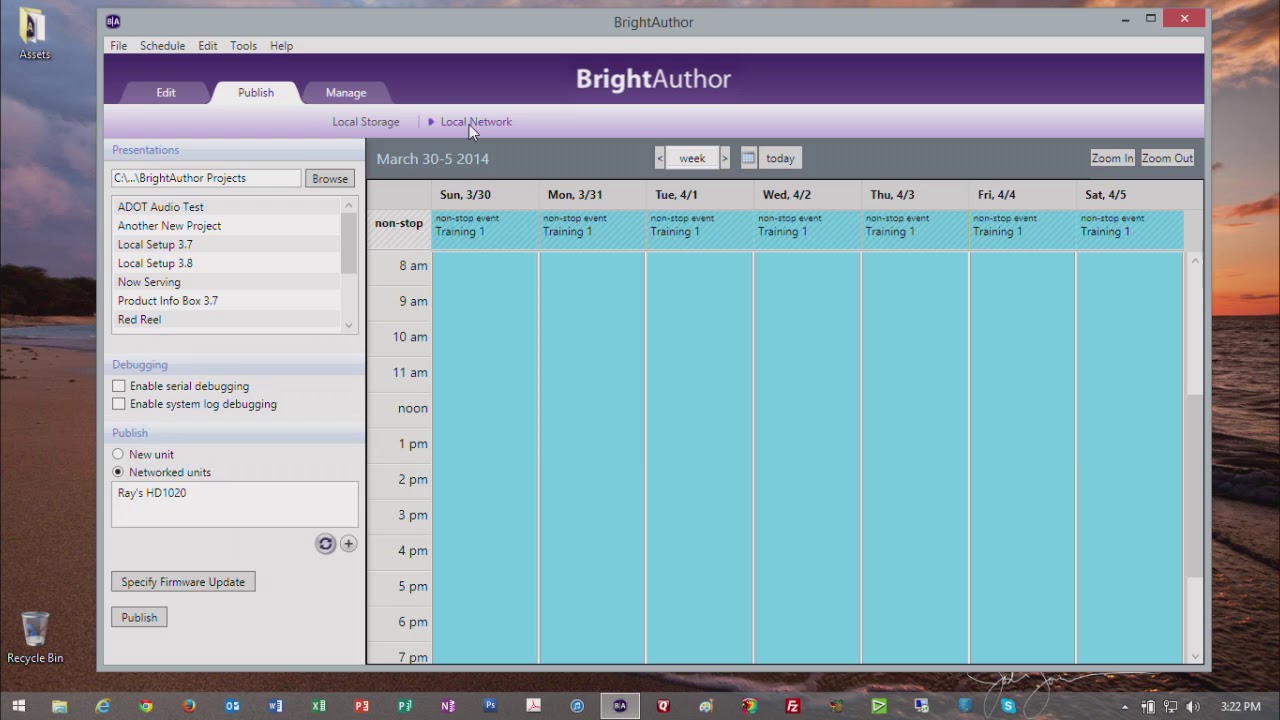This screenshot has height=720, width=1280.
Task: Open the Tools menu
Action: coord(243,46)
